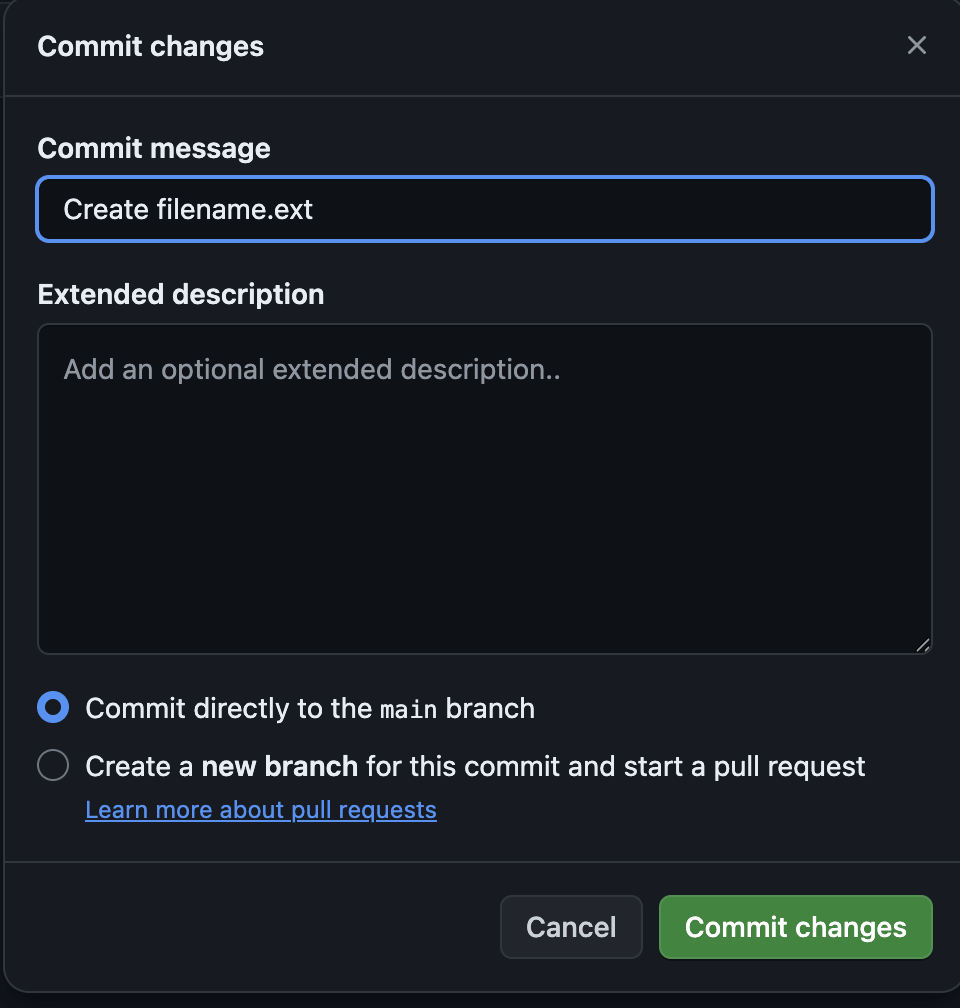Click the bold 'new branch' text
The width and height of the screenshot is (960, 1008).
click(x=280, y=766)
